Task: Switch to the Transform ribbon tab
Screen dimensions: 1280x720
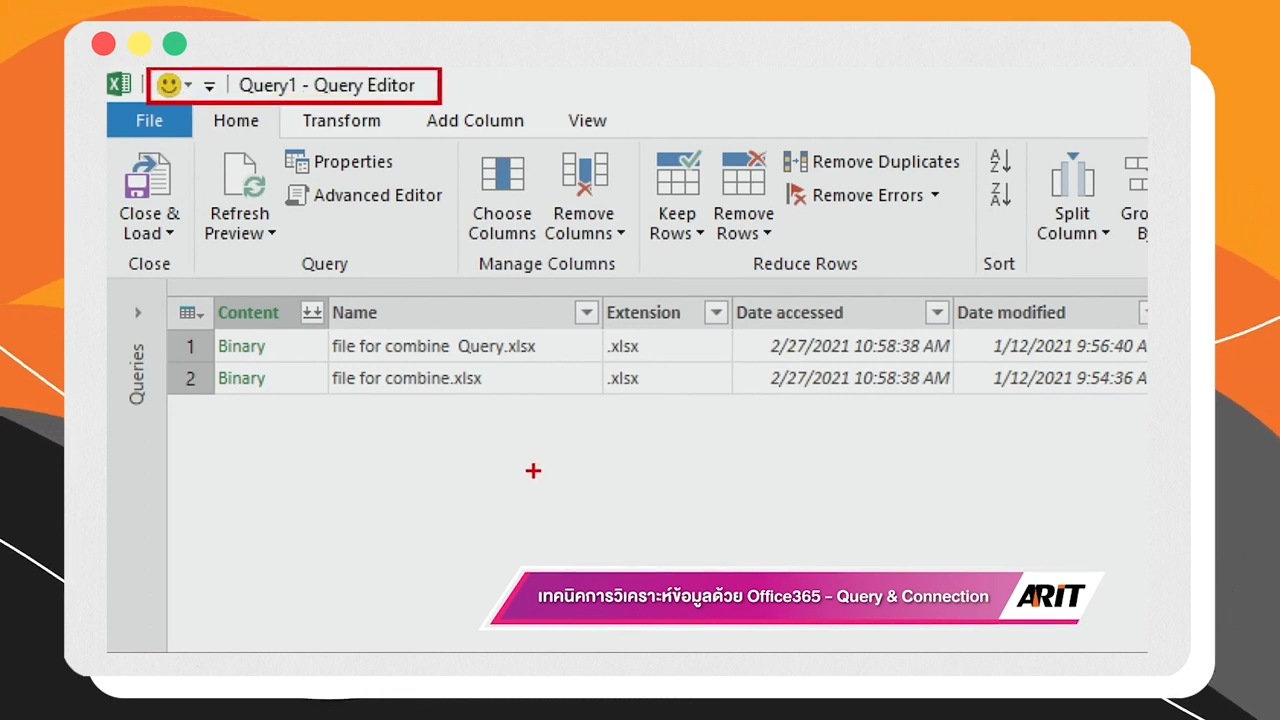Action: (x=341, y=120)
